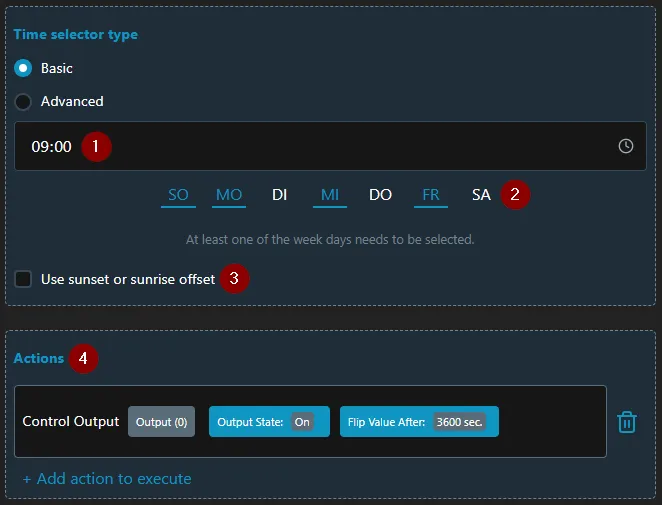Deselect the MI weekday

tap(330, 195)
